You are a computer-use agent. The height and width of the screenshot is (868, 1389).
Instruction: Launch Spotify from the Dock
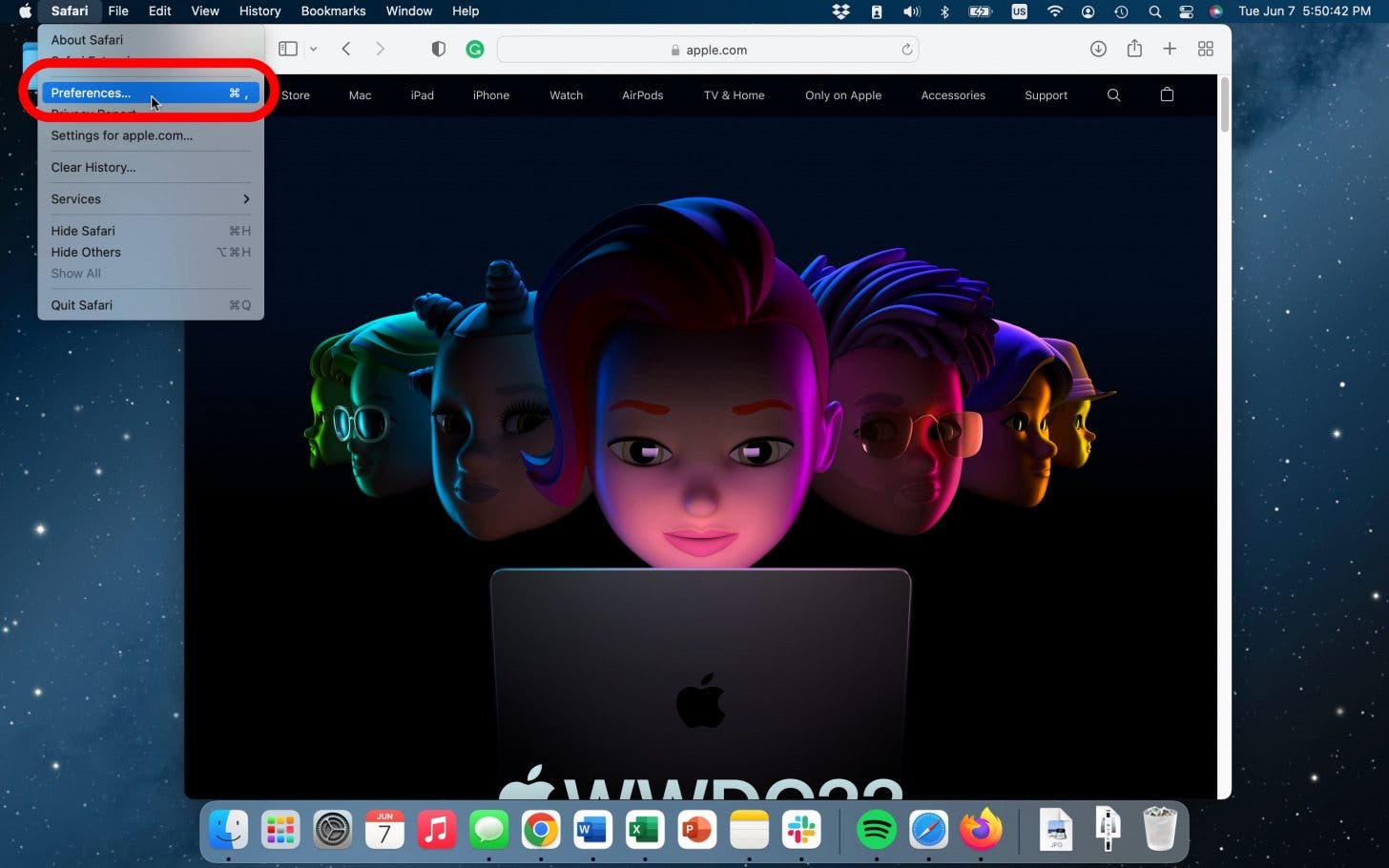[876, 830]
